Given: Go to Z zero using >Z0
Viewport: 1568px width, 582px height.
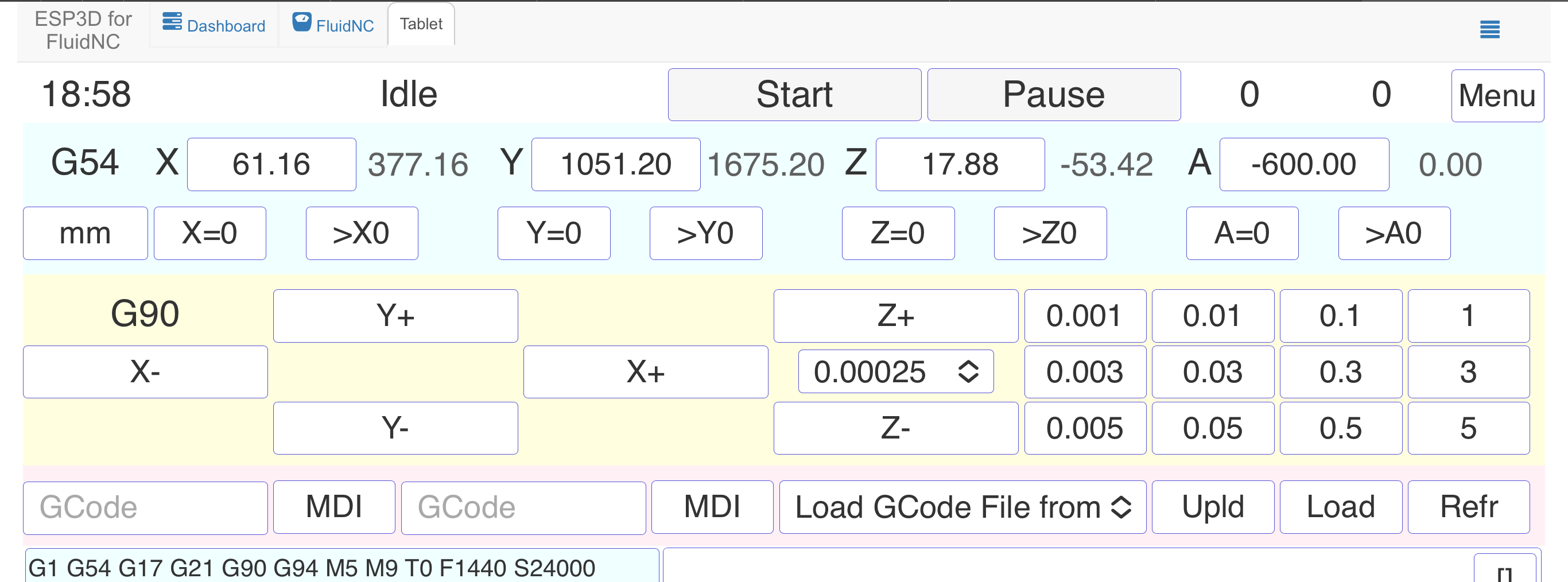Looking at the screenshot, I should pos(1049,233).
